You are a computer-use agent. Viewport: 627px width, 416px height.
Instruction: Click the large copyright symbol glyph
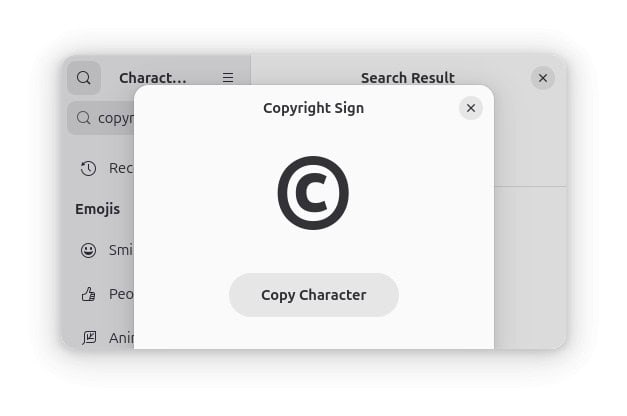tap(313, 193)
